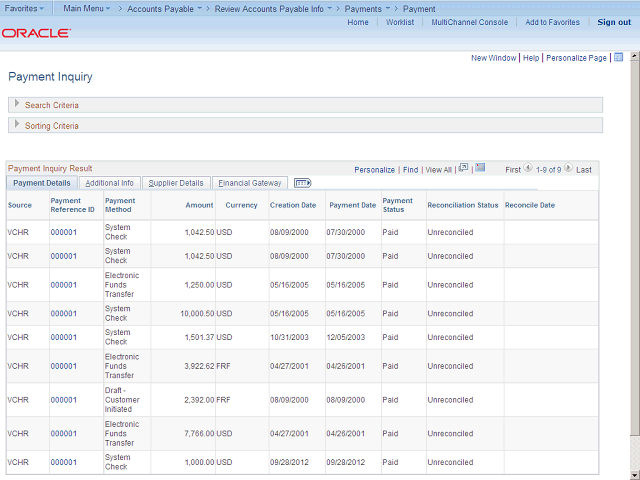640x480 pixels.
Task: Sort by the Amount column header
Action: click(x=199, y=204)
